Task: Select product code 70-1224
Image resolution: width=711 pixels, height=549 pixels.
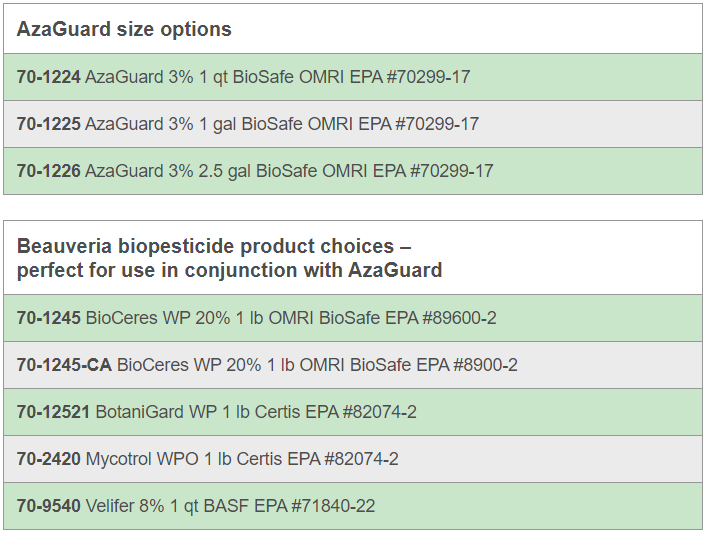Action: coord(49,77)
